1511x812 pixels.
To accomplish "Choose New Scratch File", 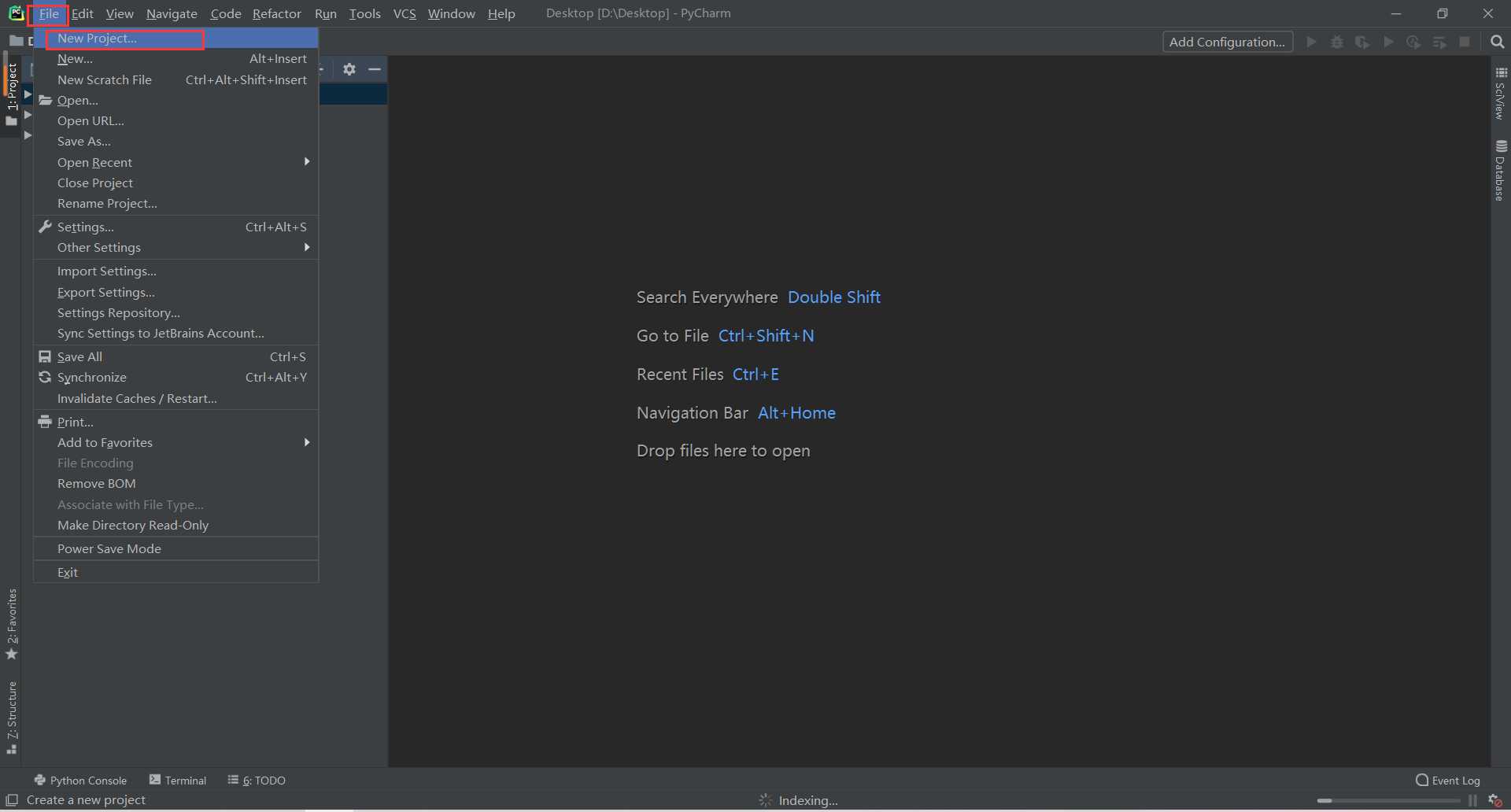I will (175, 79).
